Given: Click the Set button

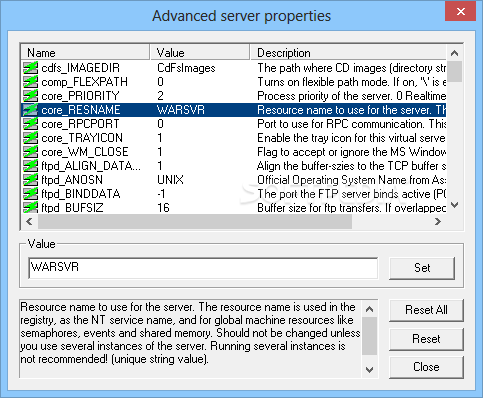Looking at the screenshot, I should pyautogui.click(x=422, y=268).
